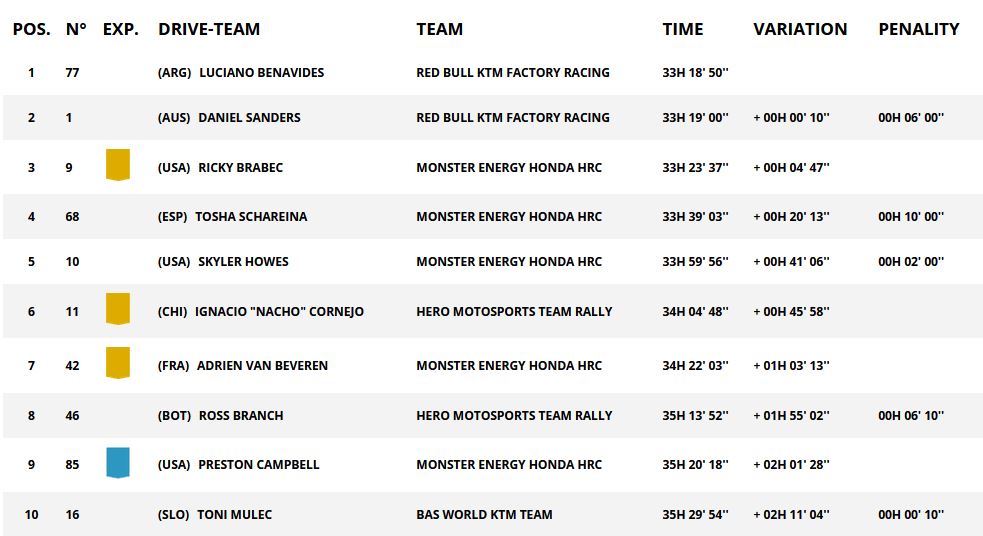Click Adrien Van Beveren's yellow EXP. badge

coord(118,362)
